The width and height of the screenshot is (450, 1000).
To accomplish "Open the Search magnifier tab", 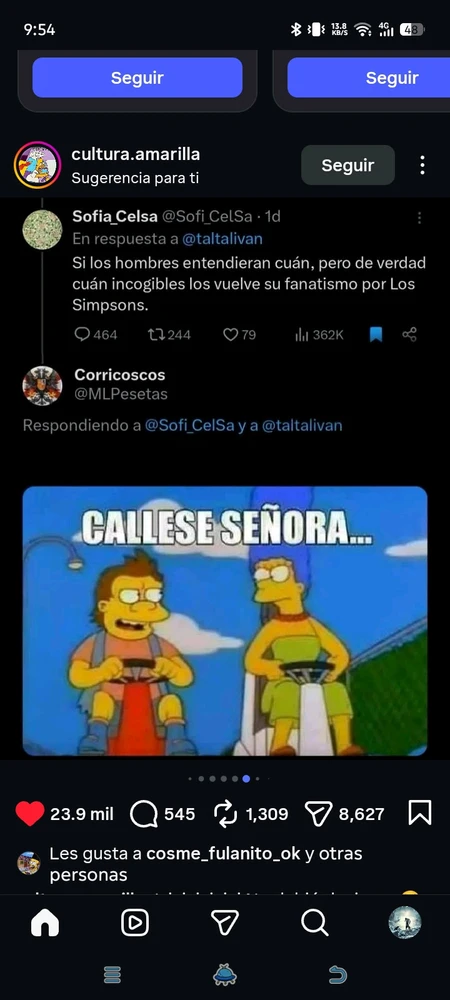I will (315, 922).
